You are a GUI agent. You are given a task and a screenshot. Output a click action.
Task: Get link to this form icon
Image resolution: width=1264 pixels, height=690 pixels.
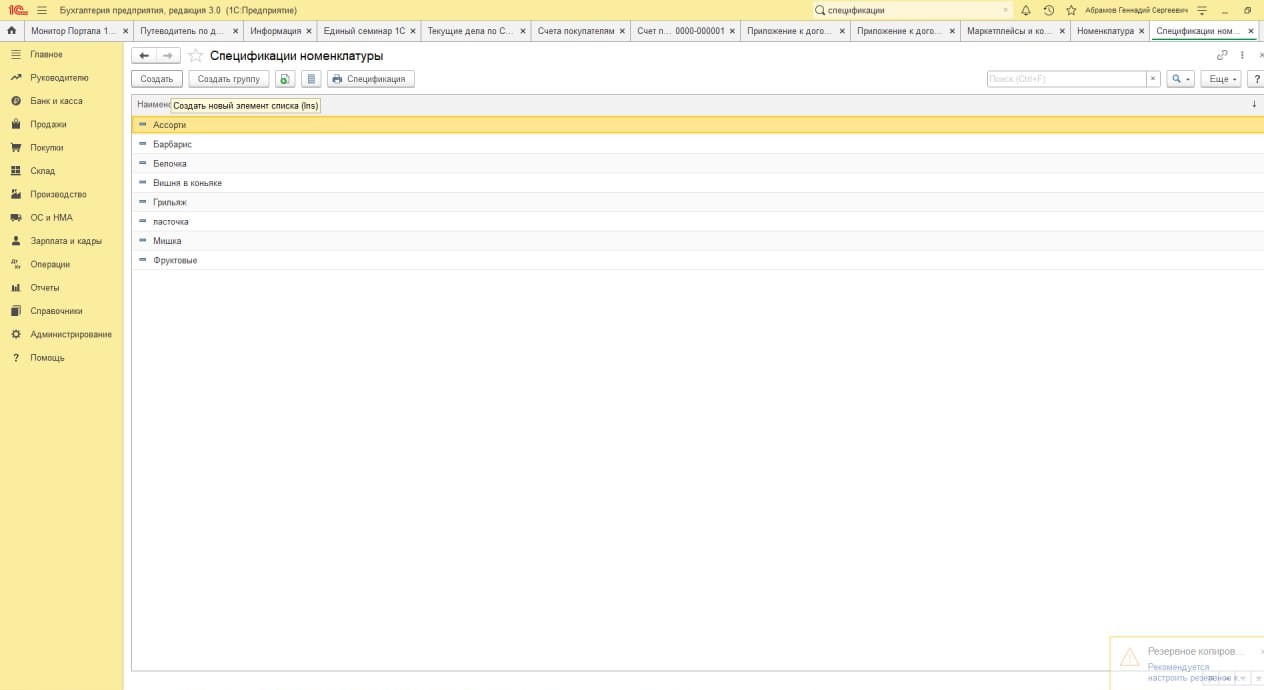pyautogui.click(x=1222, y=56)
